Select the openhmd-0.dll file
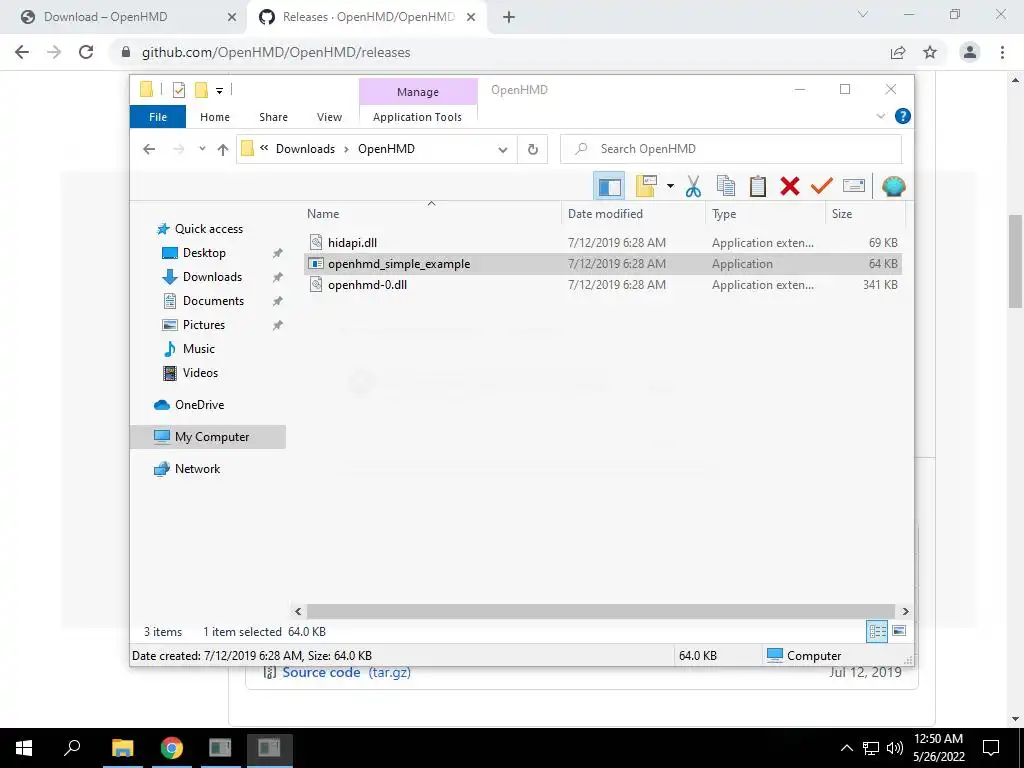This screenshot has width=1024, height=768. point(603,285)
